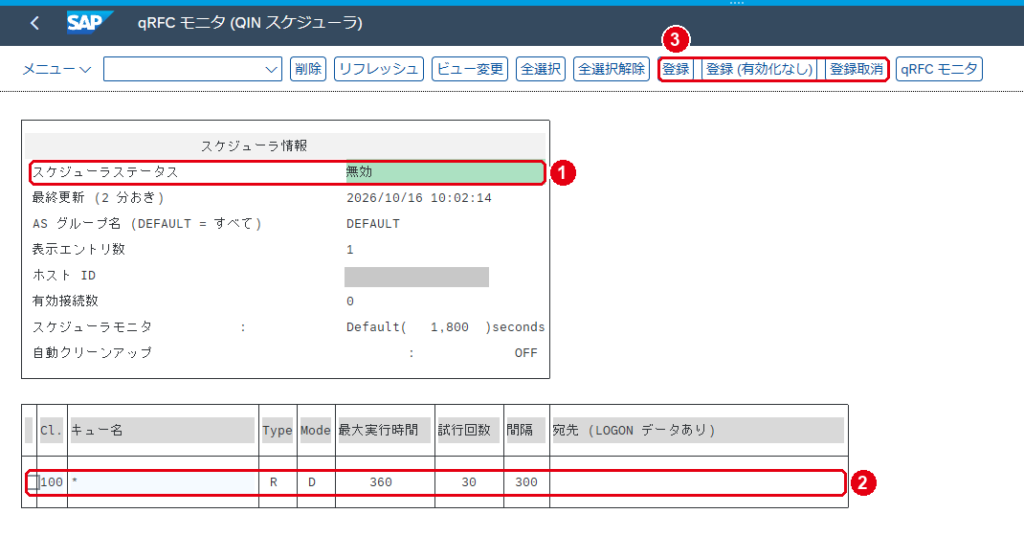Tick the checkbox for queue row 100

(33, 482)
